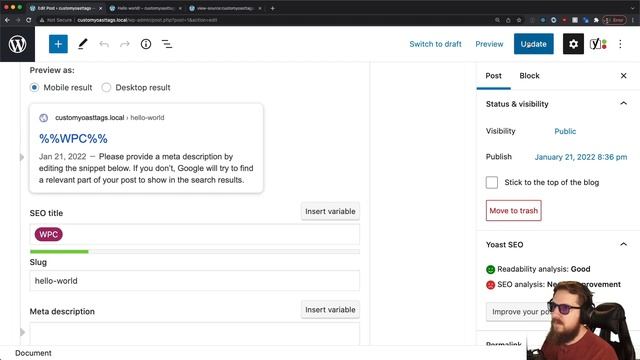Click Move to trash
This screenshot has height=360, width=640.
(x=513, y=211)
